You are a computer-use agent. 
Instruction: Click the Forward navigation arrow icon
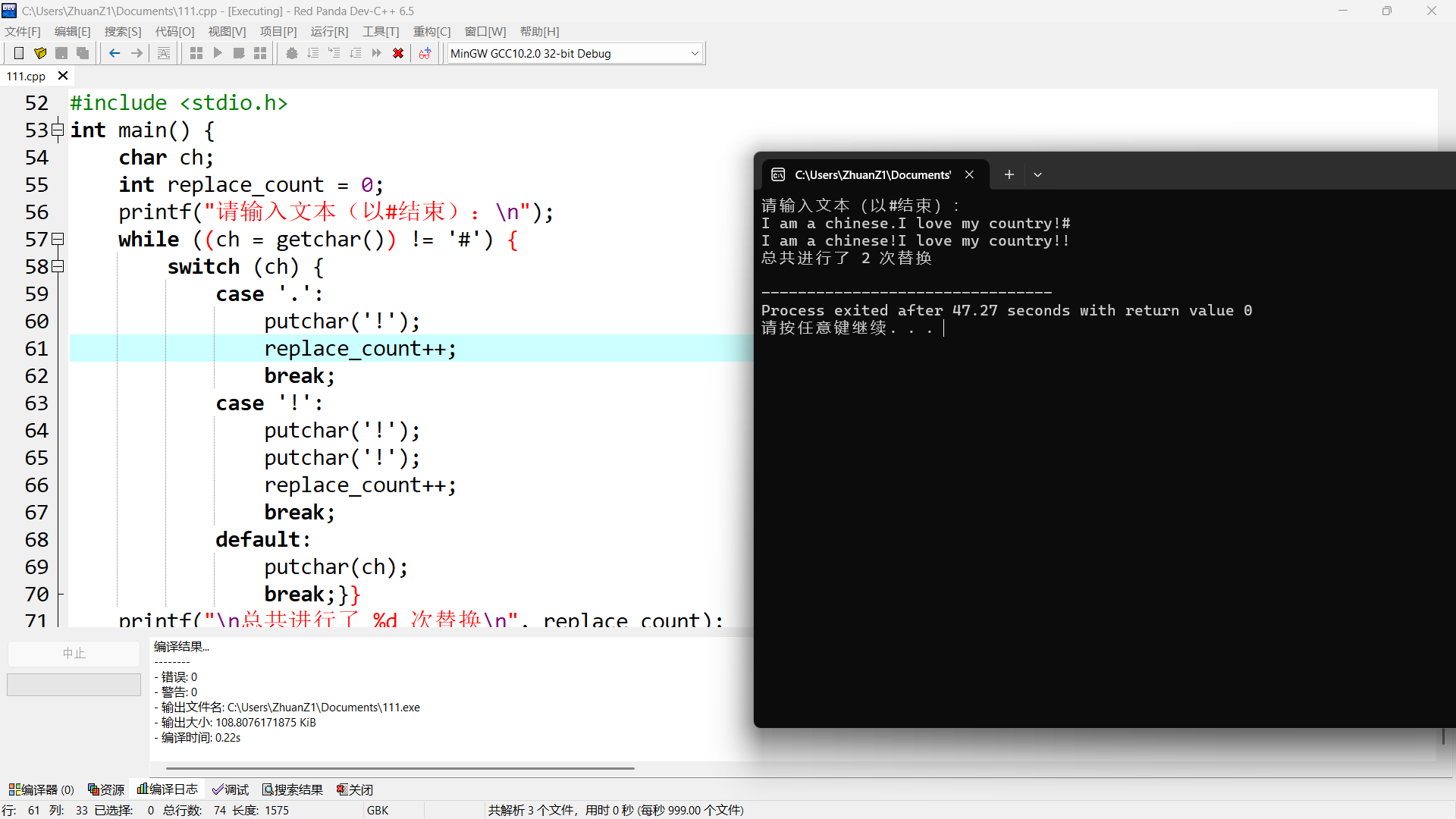coord(136,53)
